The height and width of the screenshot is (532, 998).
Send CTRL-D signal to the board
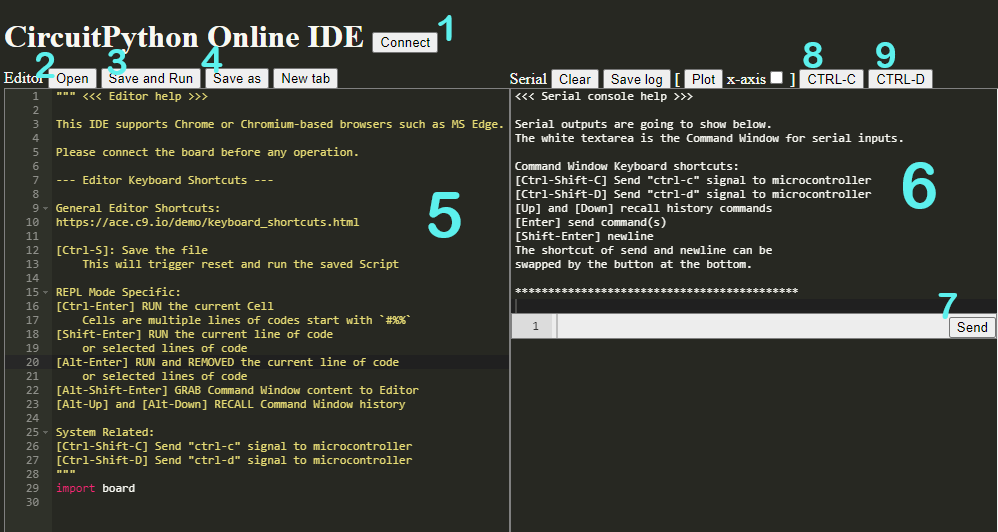pos(900,79)
